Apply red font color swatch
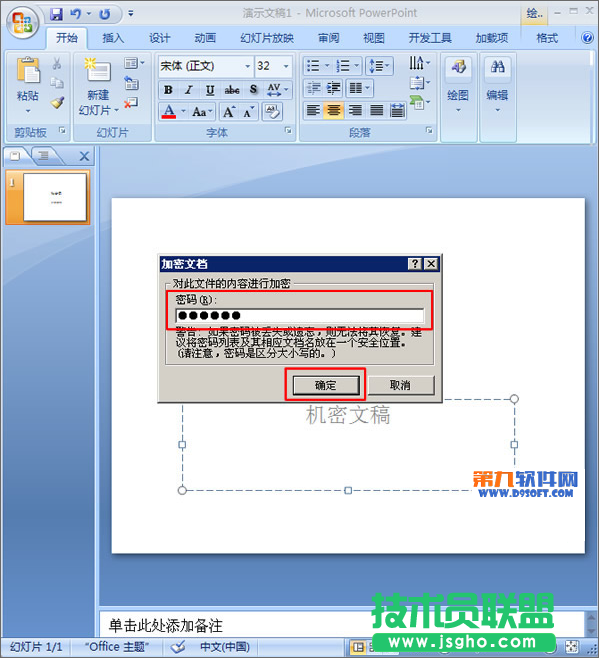Viewport: 599px width, 658px height. coord(169,112)
